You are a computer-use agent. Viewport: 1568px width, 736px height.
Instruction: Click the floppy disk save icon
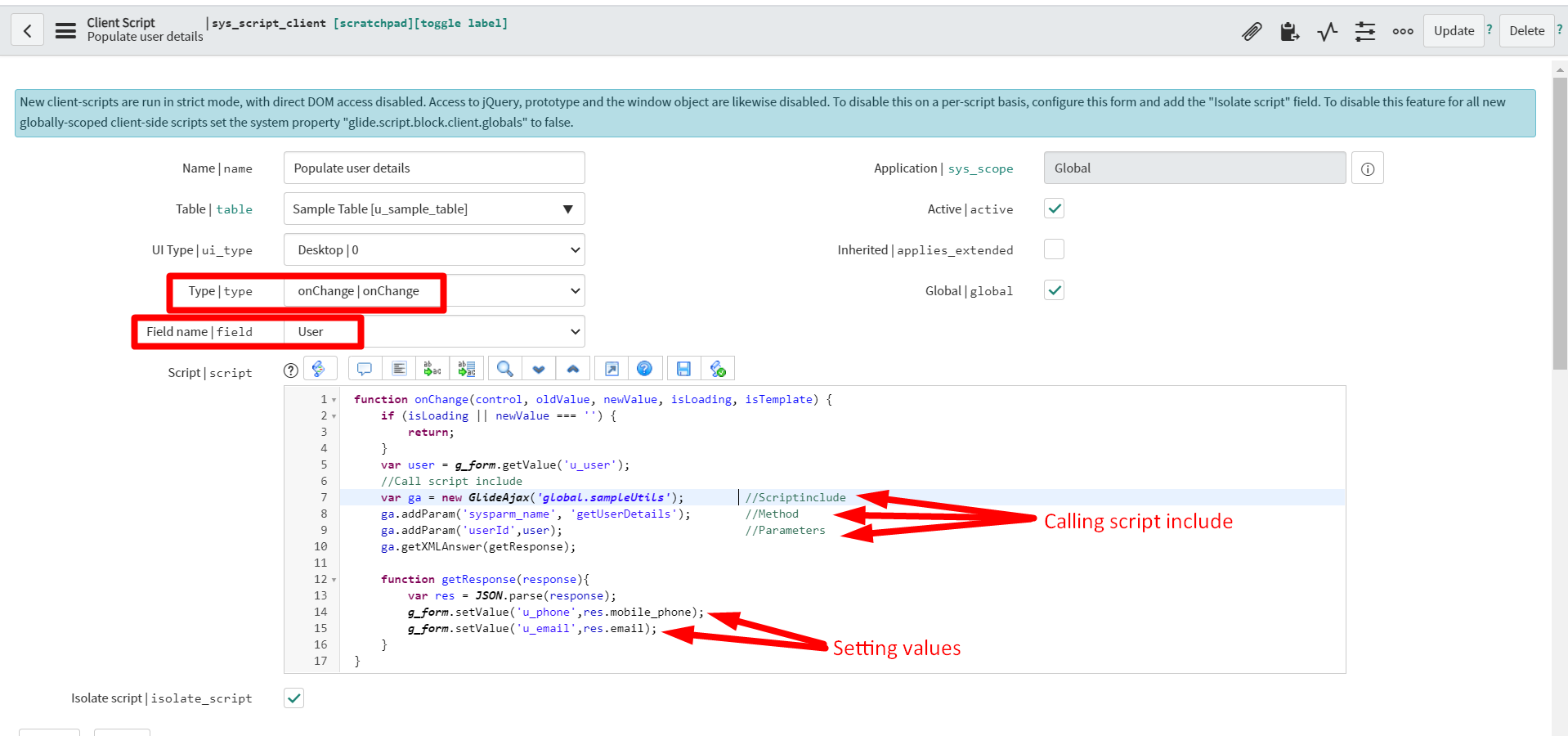[683, 369]
